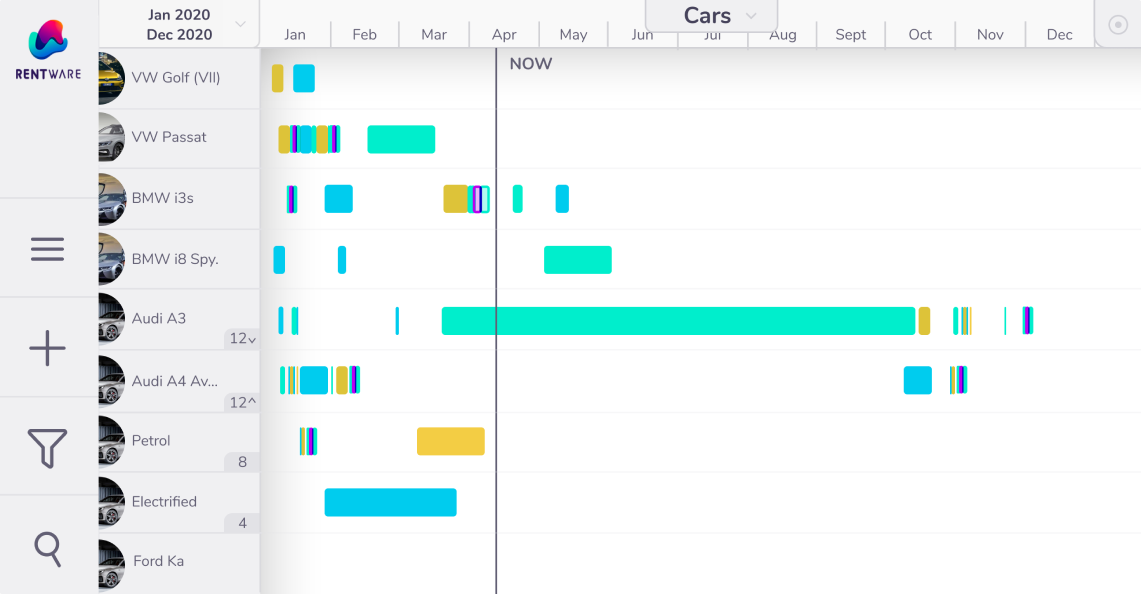
Task: Select the BMW i3s row label
Action: click(x=162, y=198)
